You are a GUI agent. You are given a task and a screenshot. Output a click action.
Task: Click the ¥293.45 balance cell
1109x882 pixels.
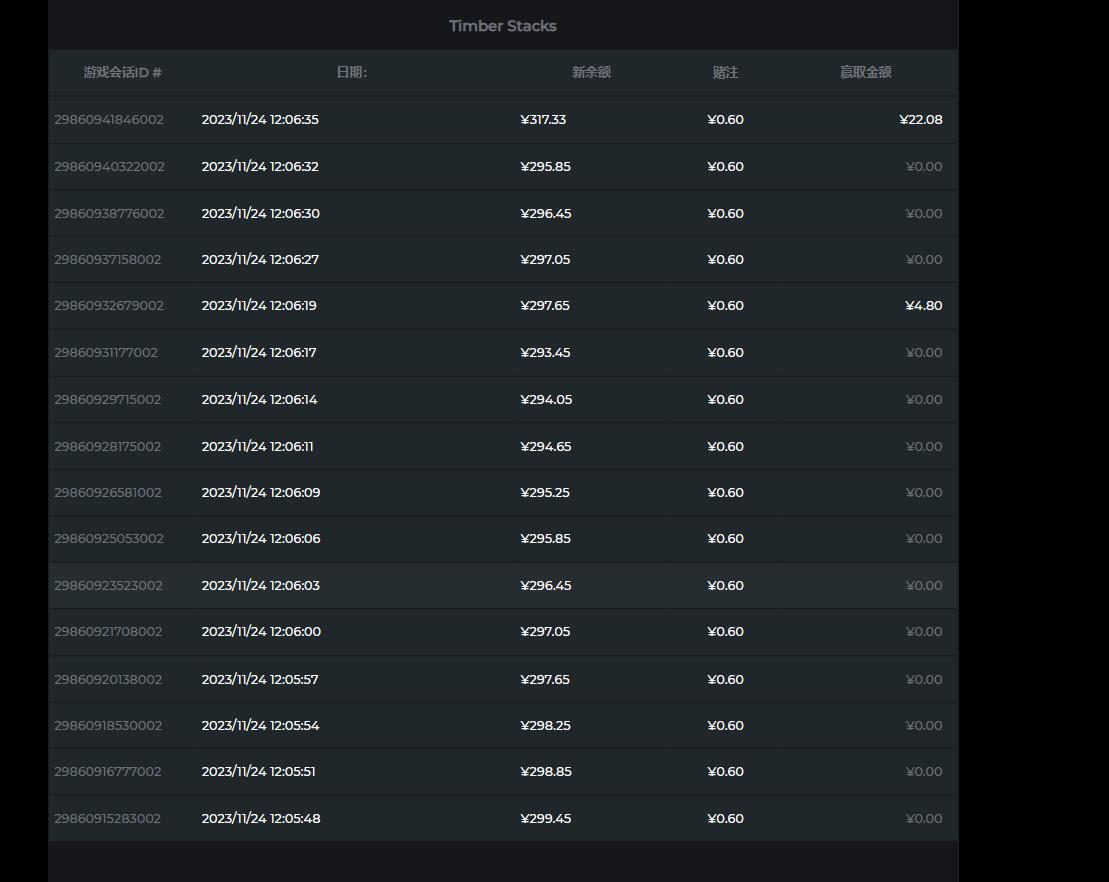tap(545, 352)
